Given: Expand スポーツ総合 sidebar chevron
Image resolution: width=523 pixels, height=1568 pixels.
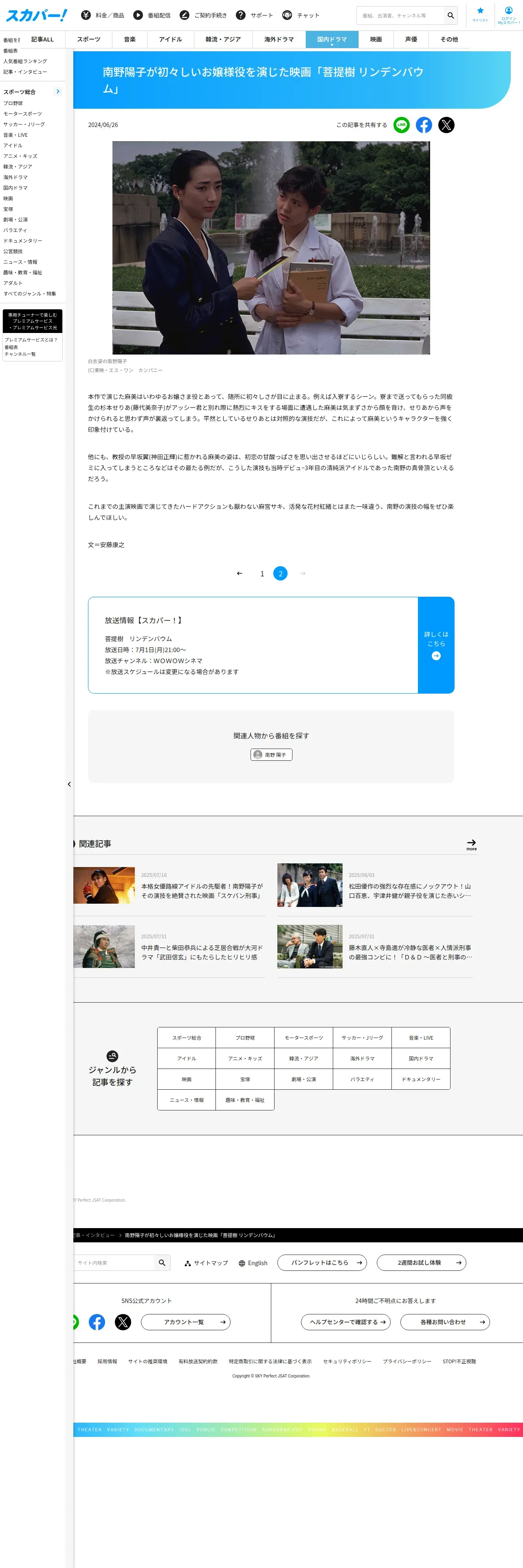Looking at the screenshot, I should tap(58, 92).
